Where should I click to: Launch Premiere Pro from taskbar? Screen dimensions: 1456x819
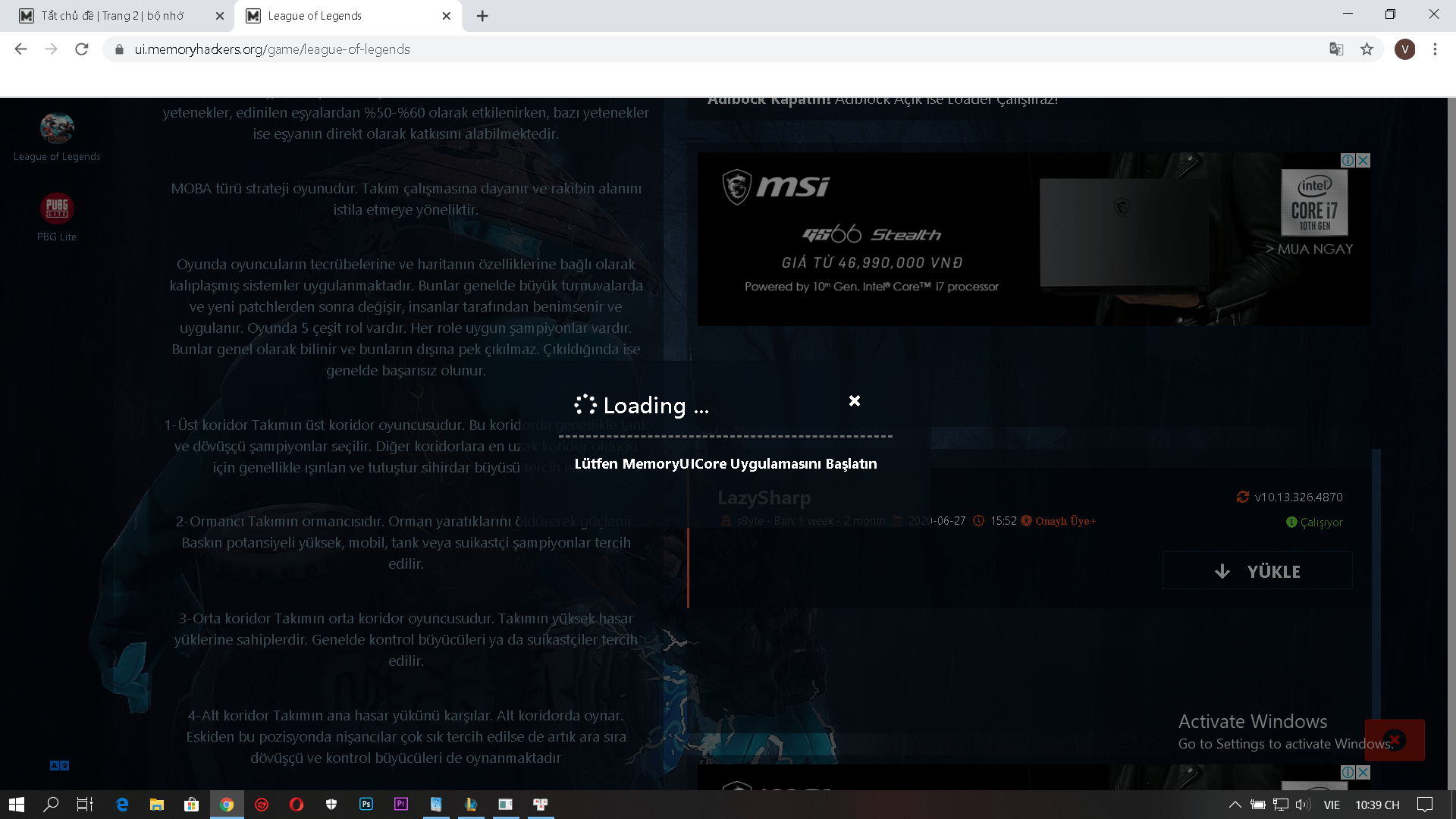pos(401,805)
